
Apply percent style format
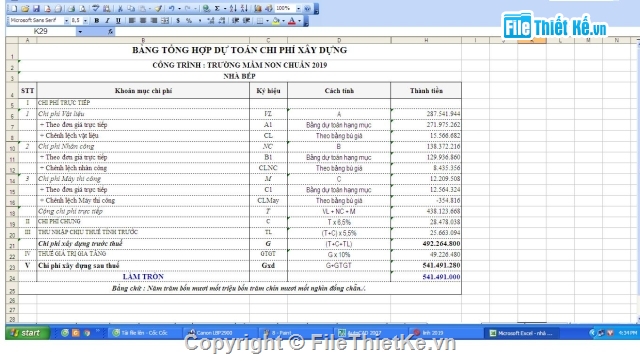click(x=189, y=20)
